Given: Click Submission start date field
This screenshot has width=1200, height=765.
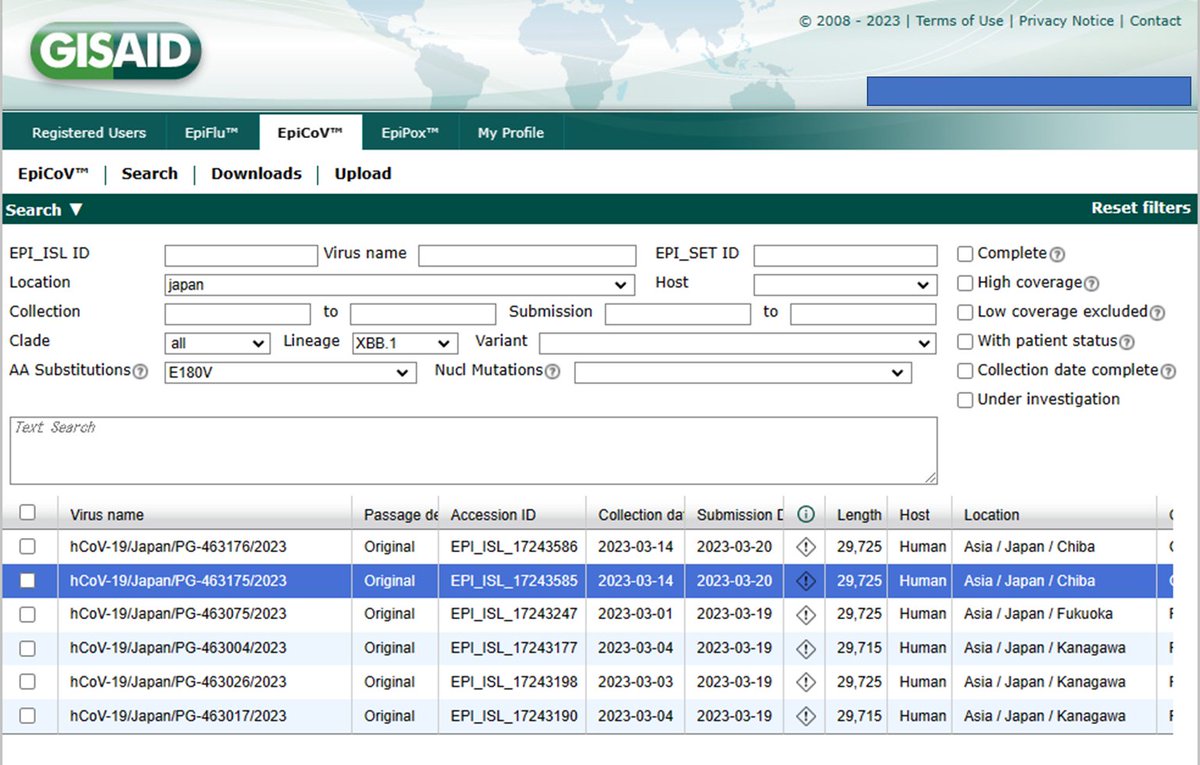Looking at the screenshot, I should click(677, 314).
